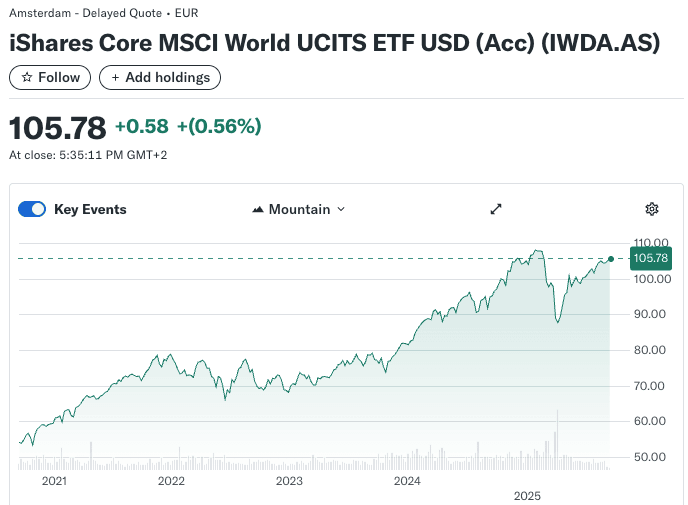The image size is (688, 505).
Task: Select the 2022 label on the timeline
Action: [x=172, y=481]
